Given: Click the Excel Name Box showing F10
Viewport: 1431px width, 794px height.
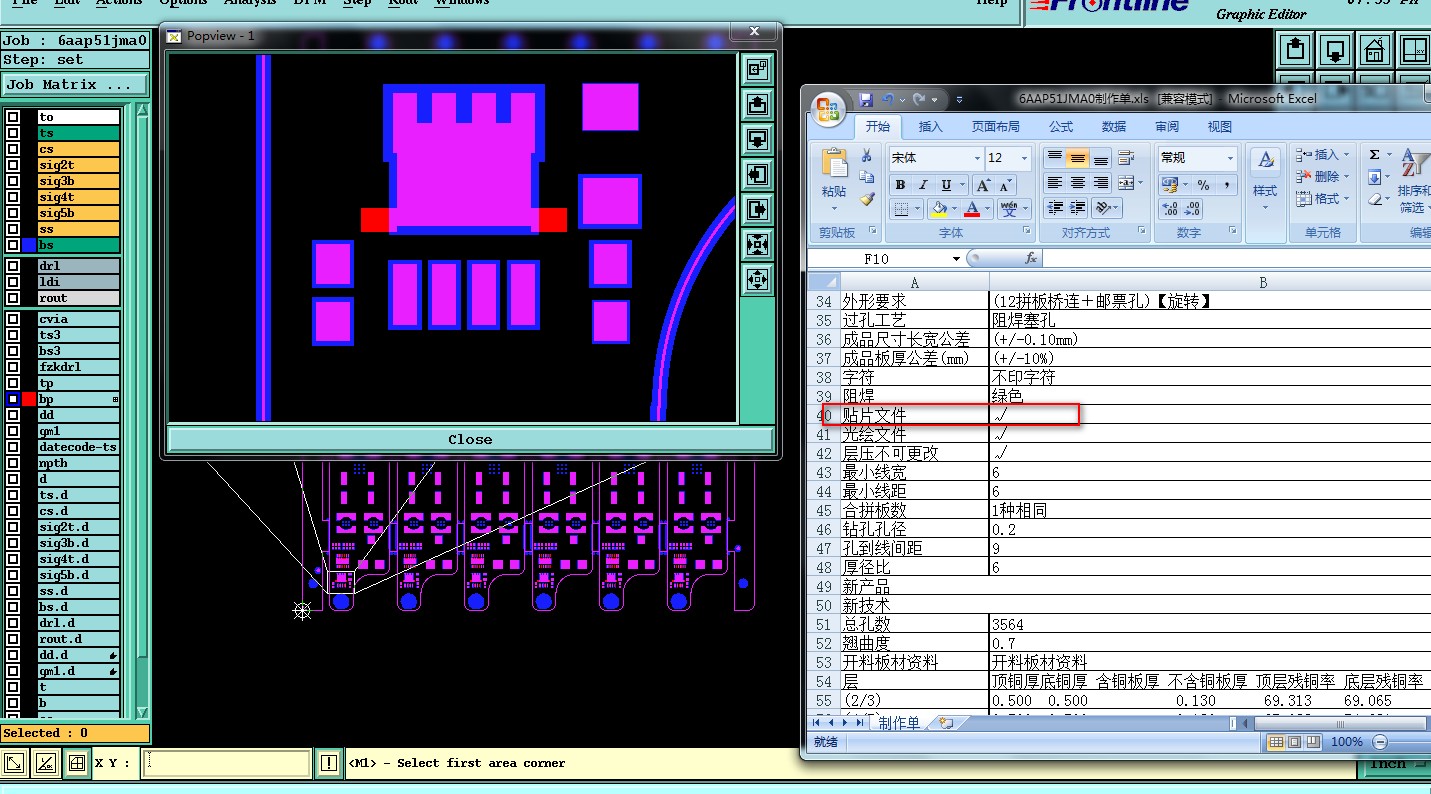Looking at the screenshot, I should (877, 258).
